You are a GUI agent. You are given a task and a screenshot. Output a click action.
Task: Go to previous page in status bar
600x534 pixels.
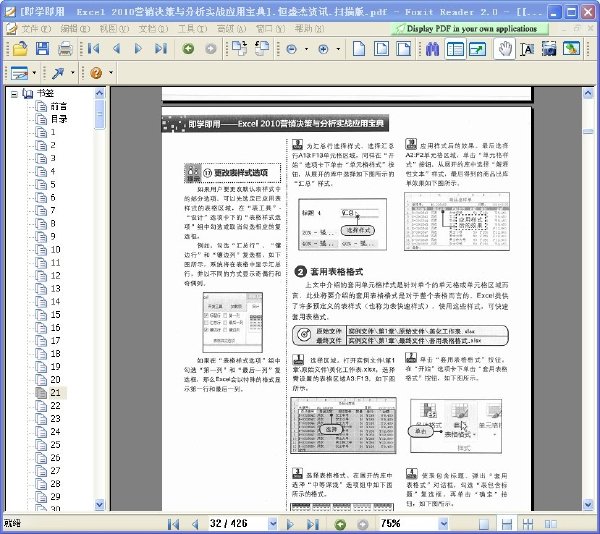point(195,524)
